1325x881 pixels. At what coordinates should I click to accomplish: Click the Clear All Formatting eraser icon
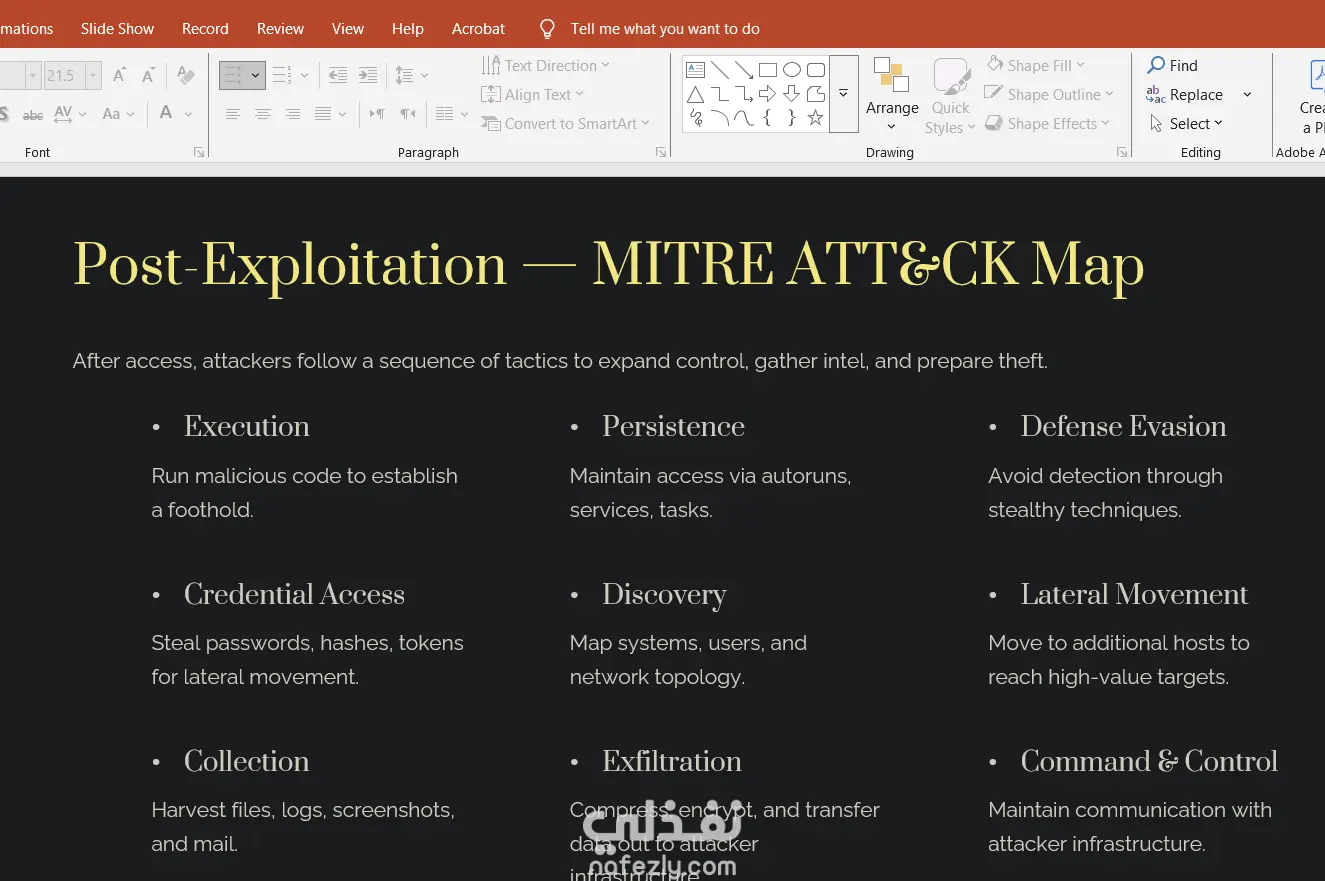click(186, 75)
